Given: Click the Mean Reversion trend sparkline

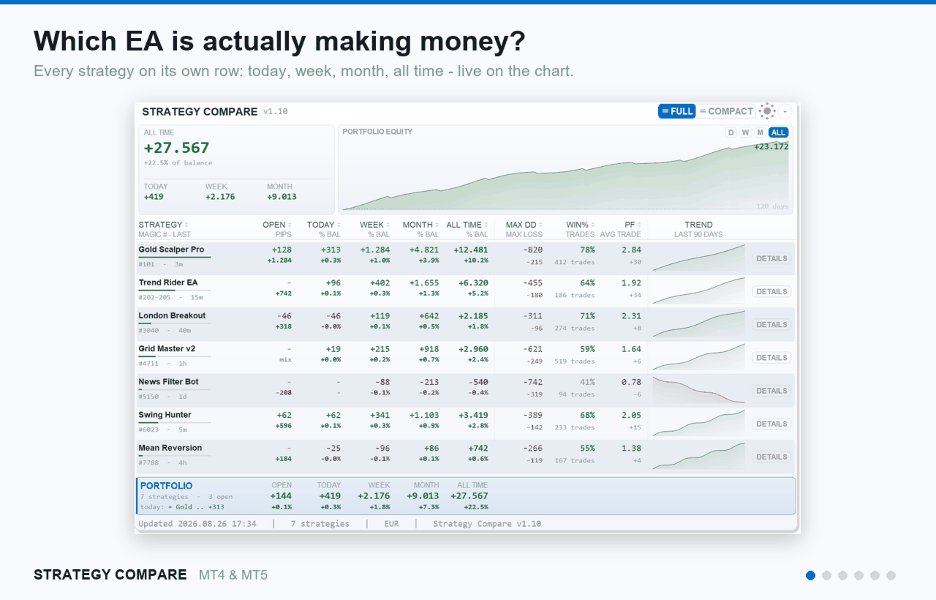Looking at the screenshot, I should (698, 457).
